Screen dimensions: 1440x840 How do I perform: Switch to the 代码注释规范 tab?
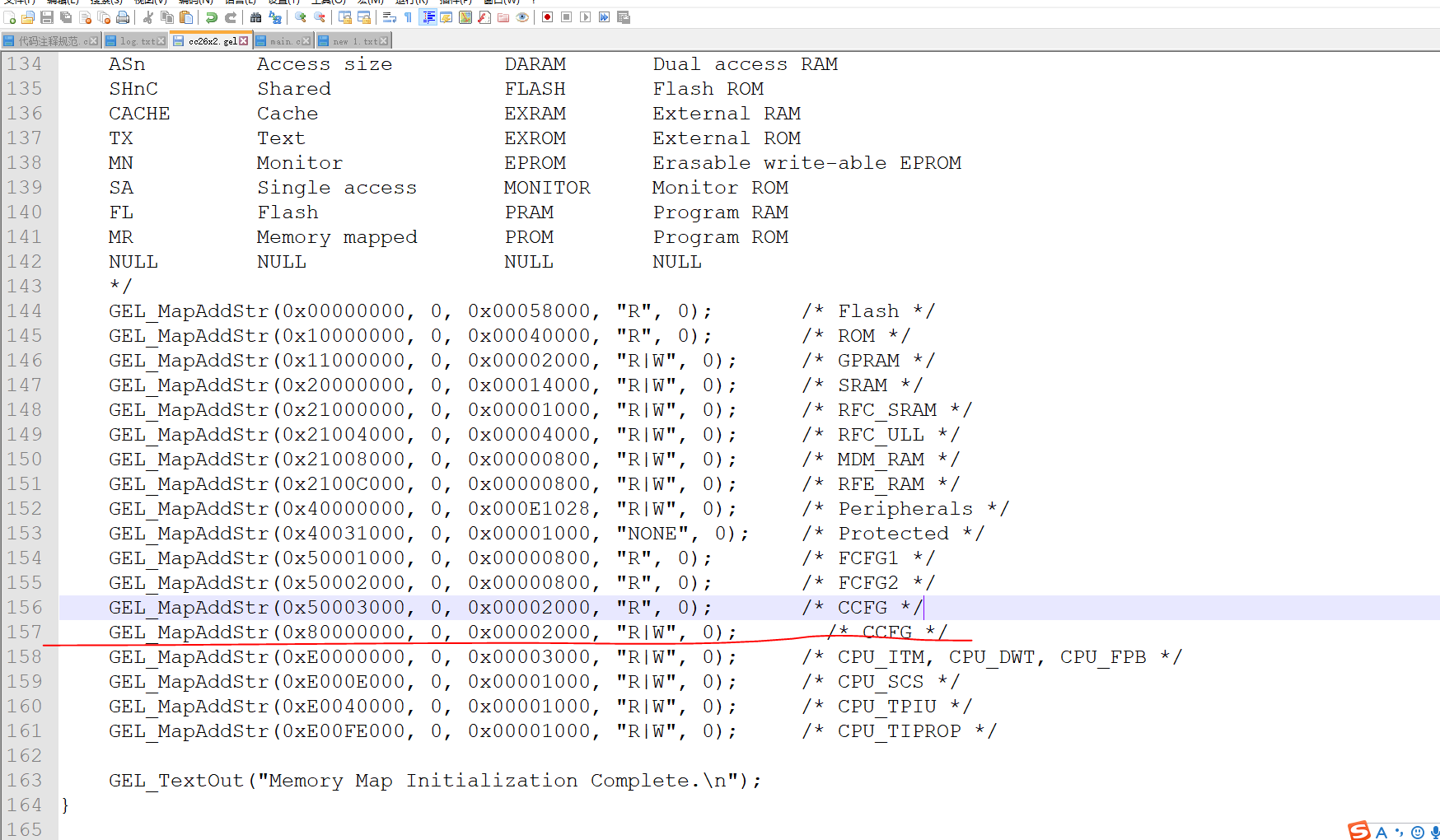tap(50, 41)
